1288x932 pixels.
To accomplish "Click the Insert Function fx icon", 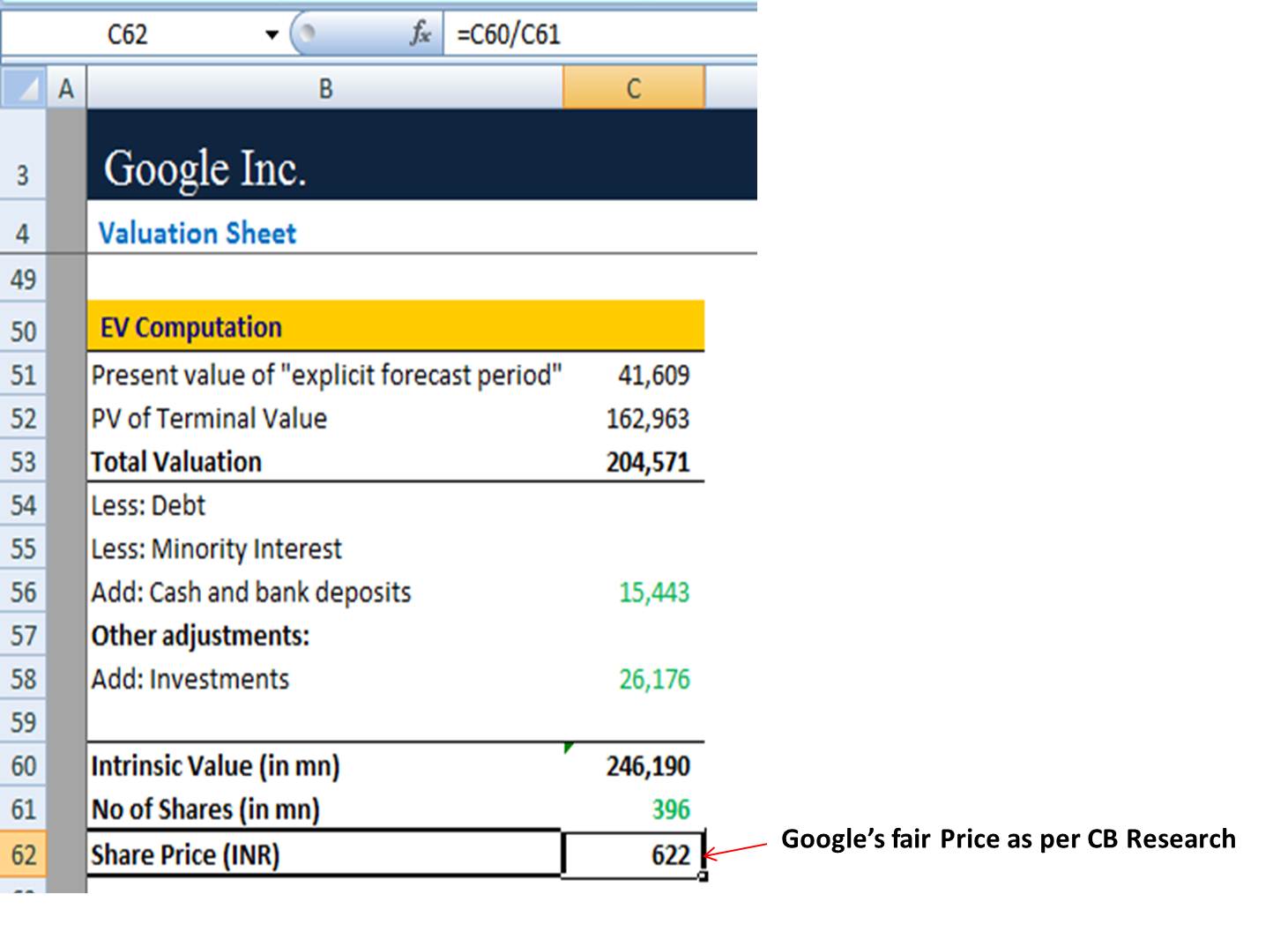I will click(421, 34).
